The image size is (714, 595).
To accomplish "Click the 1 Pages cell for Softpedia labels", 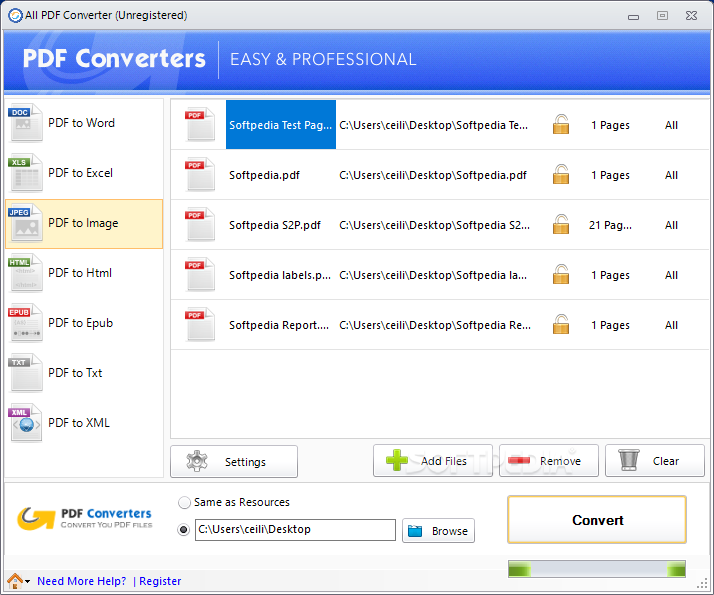I will pyautogui.click(x=610, y=275).
